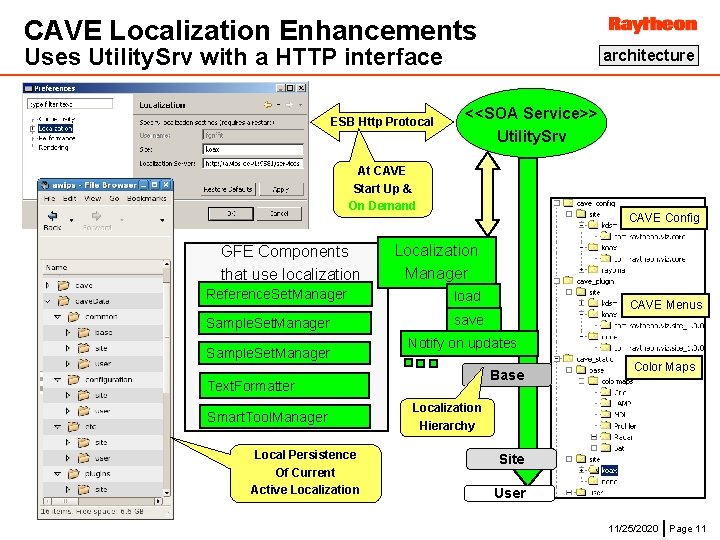Collapse the common folder triangle
720x540 pixels.
click(x=57, y=317)
